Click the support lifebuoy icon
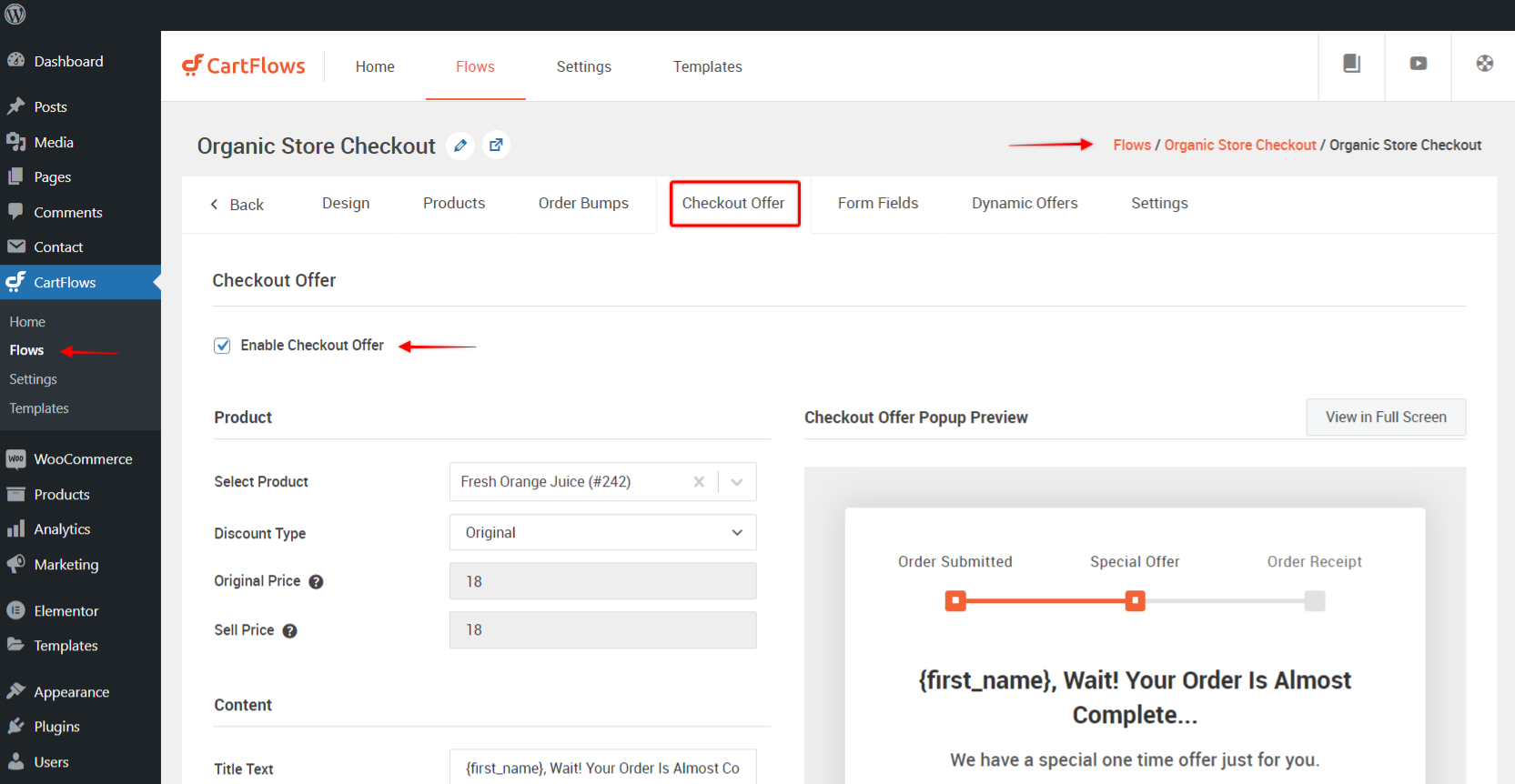This screenshot has height=784, width=1515. pyautogui.click(x=1484, y=64)
